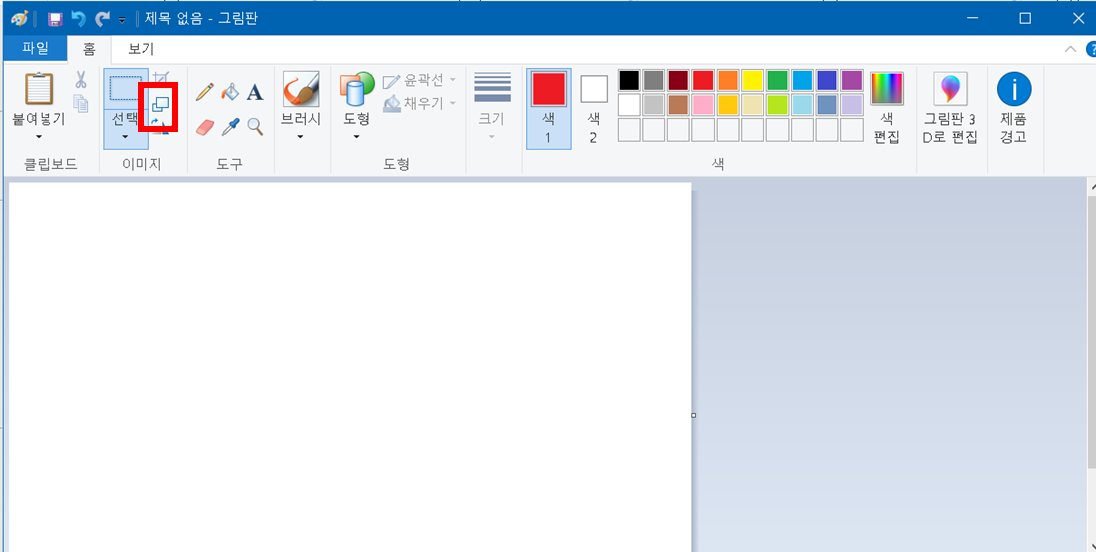Save the drawing using the title bar floppy icon
This screenshot has height=552, width=1096.
point(55,19)
